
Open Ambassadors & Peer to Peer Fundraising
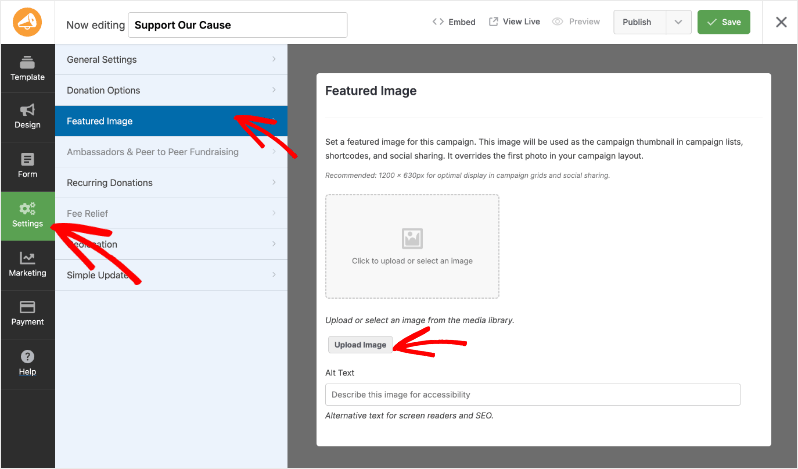[171, 152]
